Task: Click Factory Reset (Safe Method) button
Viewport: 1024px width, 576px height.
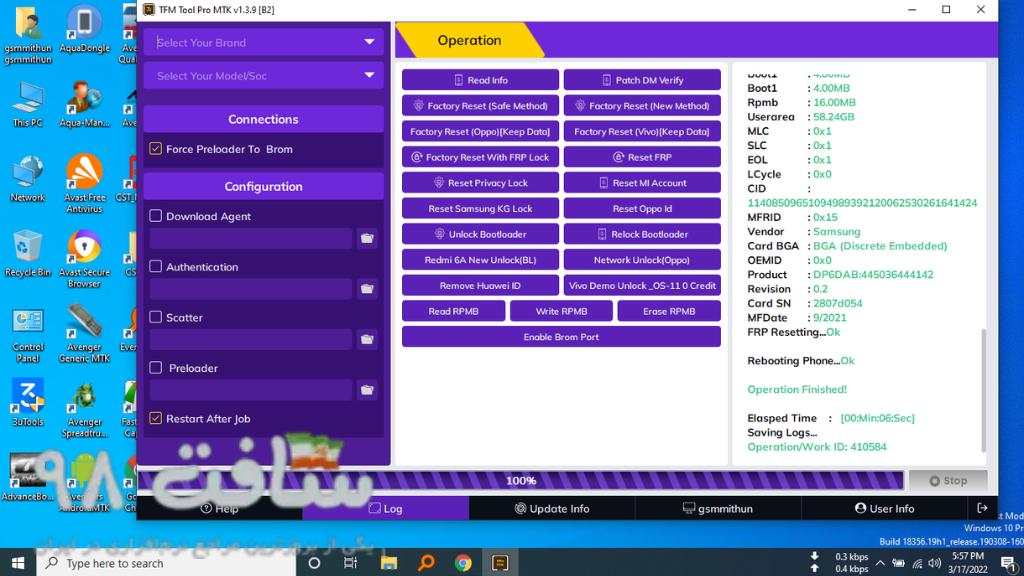Action: (x=480, y=106)
